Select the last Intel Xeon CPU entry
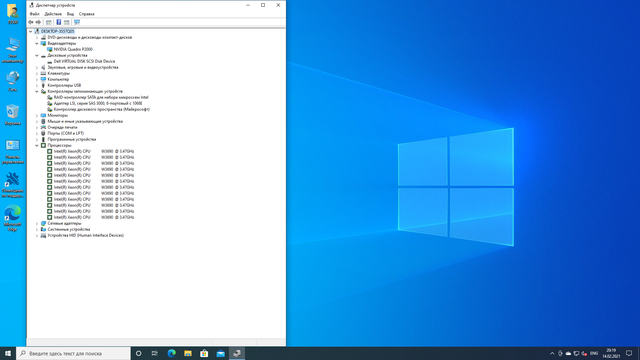 [94, 218]
